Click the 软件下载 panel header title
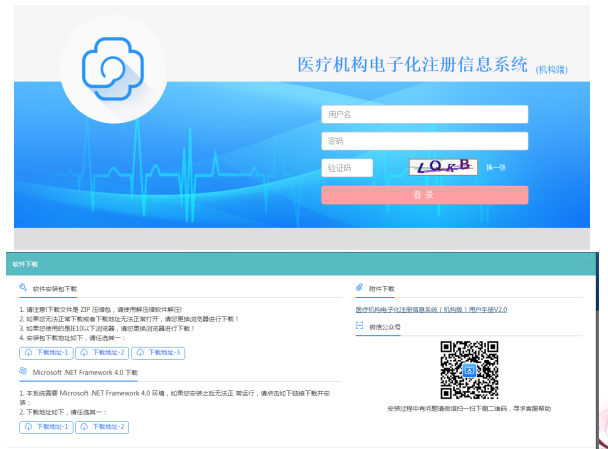The image size is (608, 449). click(25, 264)
